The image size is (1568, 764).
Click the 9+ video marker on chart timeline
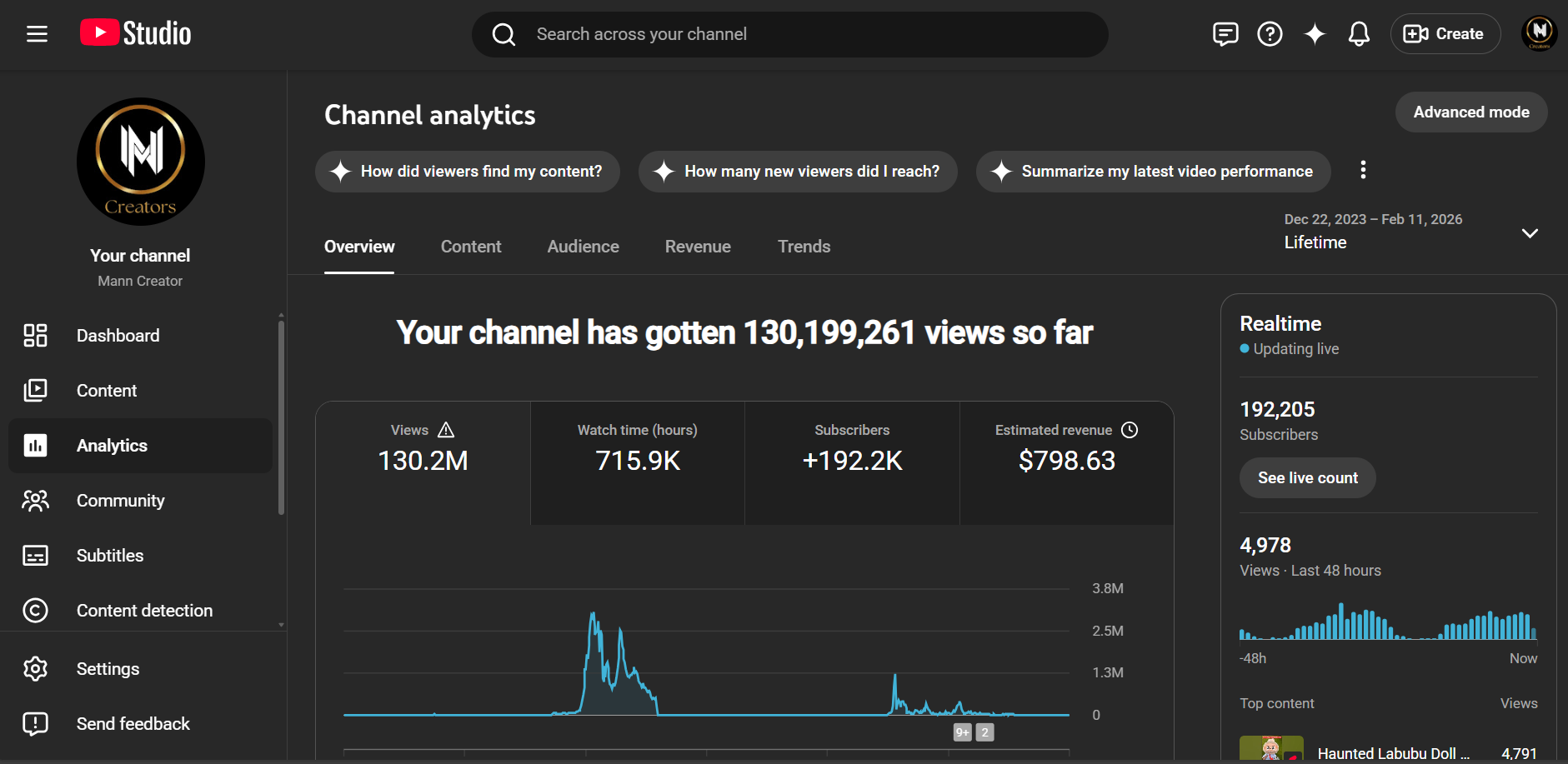coord(963,732)
